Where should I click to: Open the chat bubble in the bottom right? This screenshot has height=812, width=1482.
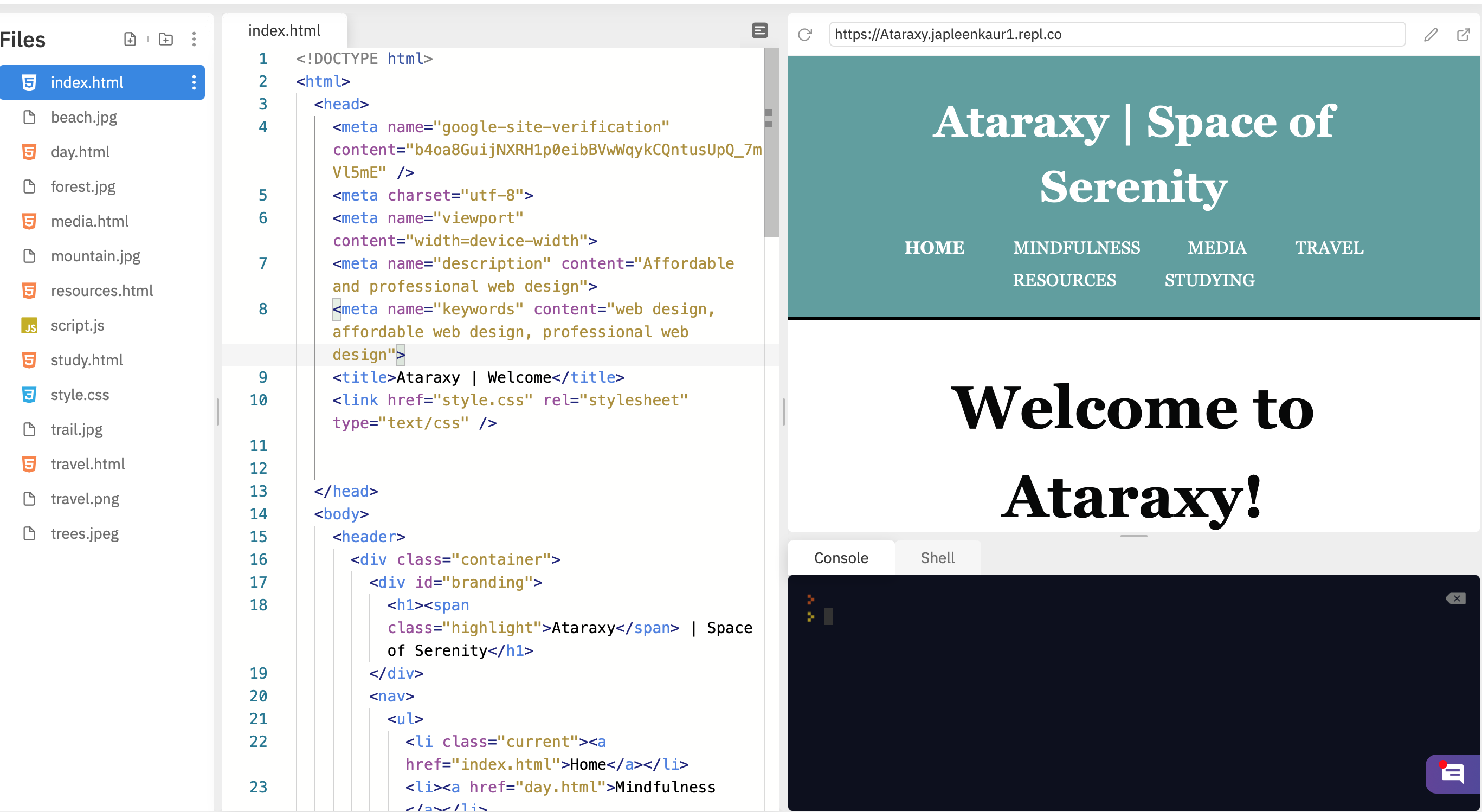(x=1452, y=773)
